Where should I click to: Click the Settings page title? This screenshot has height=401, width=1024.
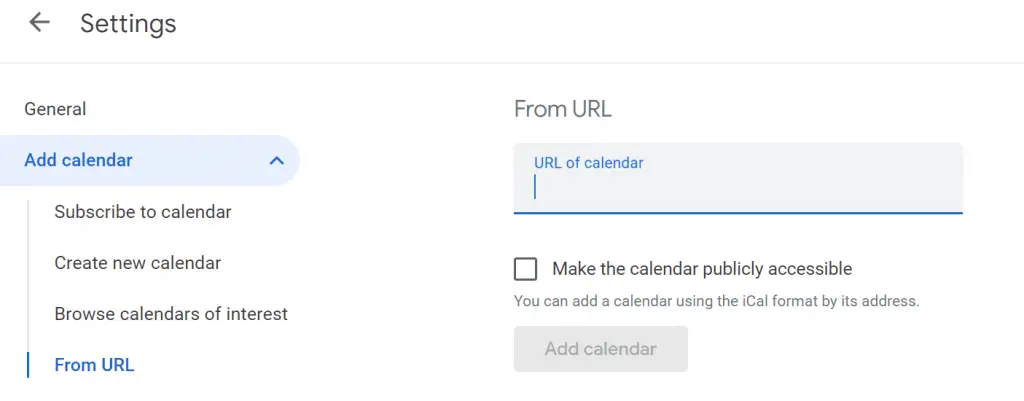[128, 24]
